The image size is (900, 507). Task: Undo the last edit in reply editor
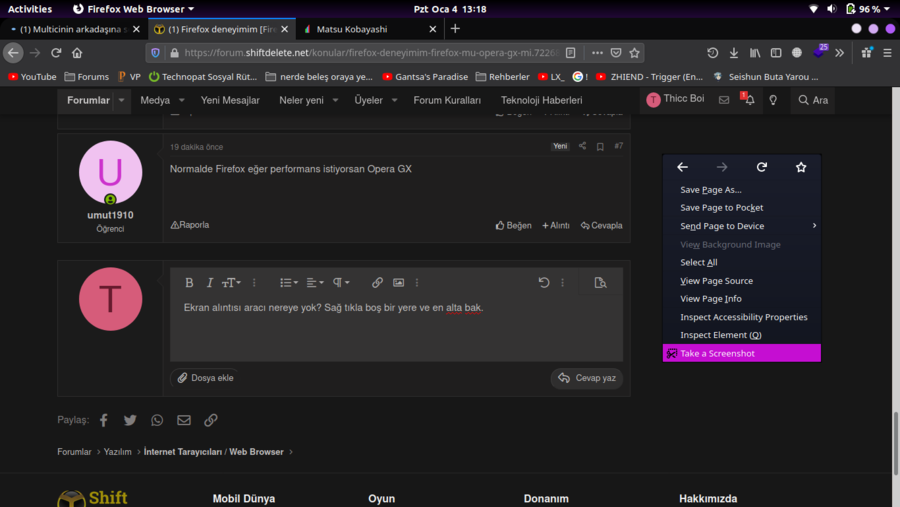(x=544, y=283)
